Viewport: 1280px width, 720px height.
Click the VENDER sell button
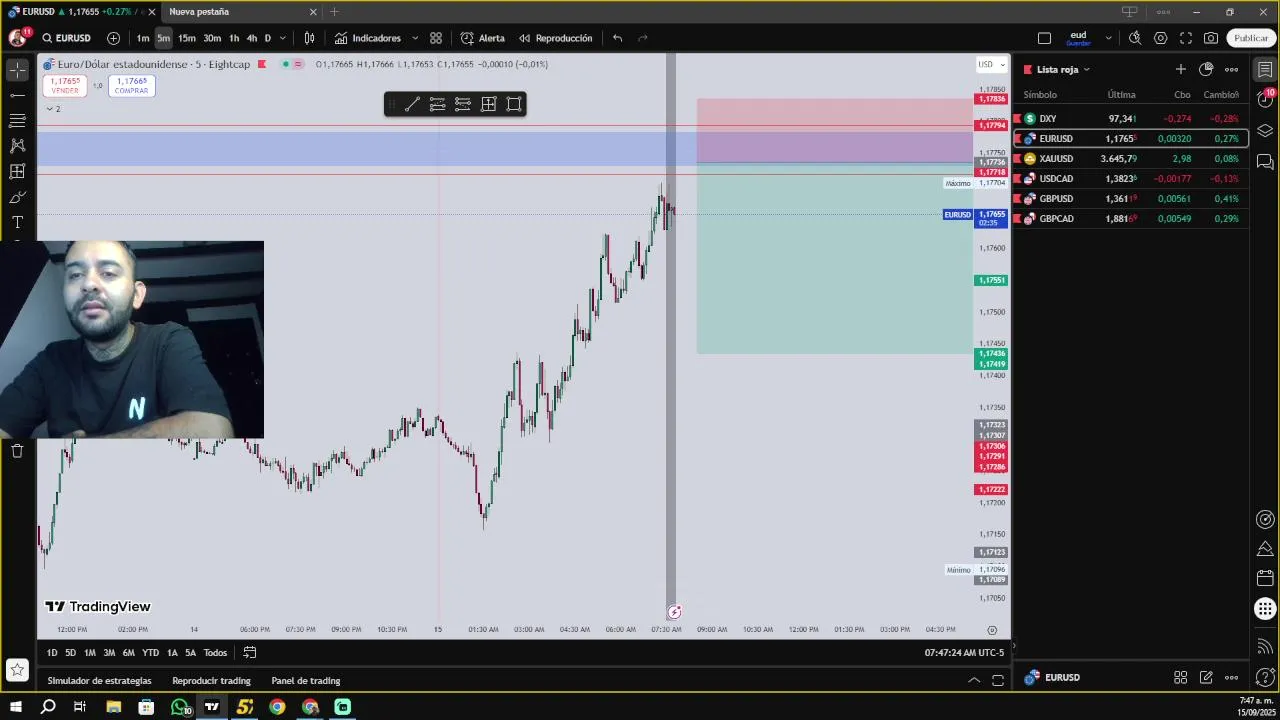click(64, 86)
